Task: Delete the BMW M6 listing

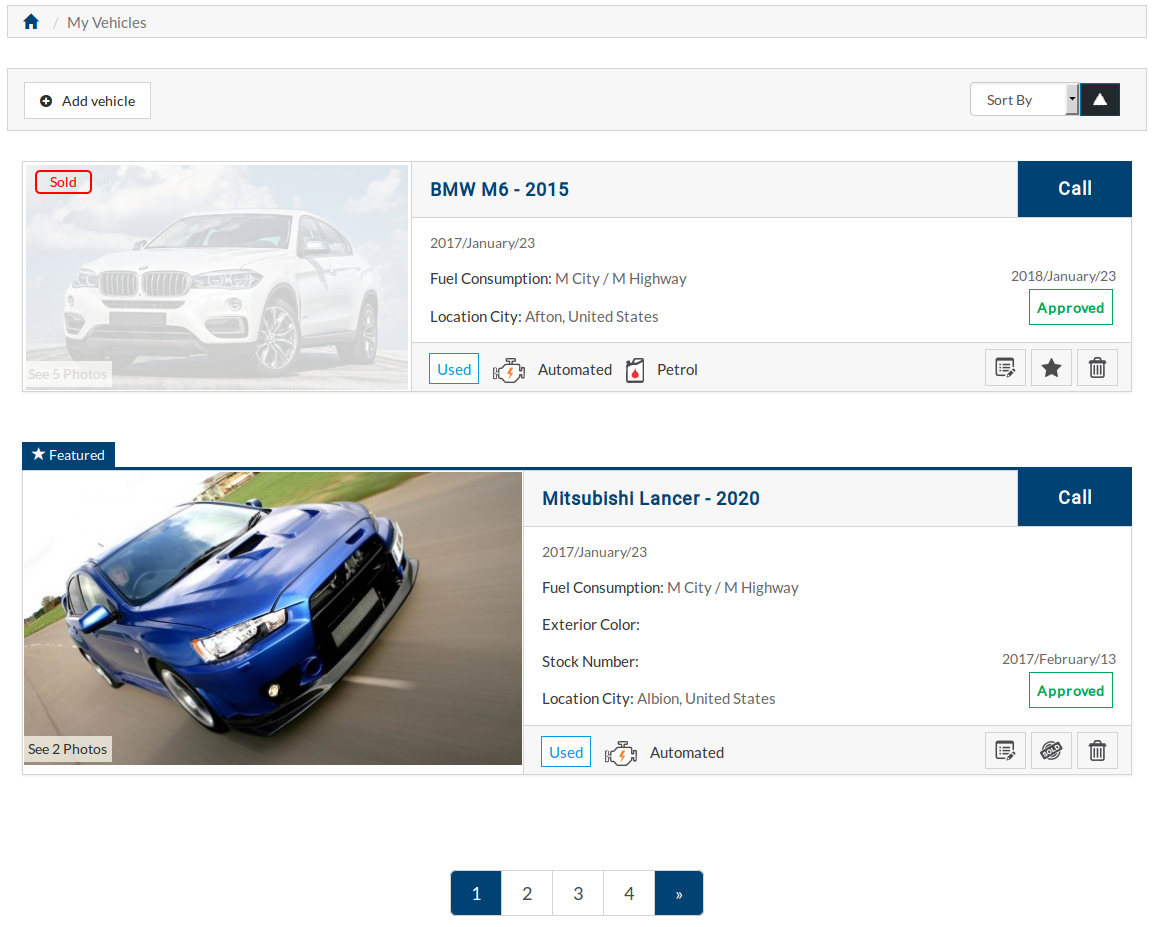Action: [x=1097, y=368]
